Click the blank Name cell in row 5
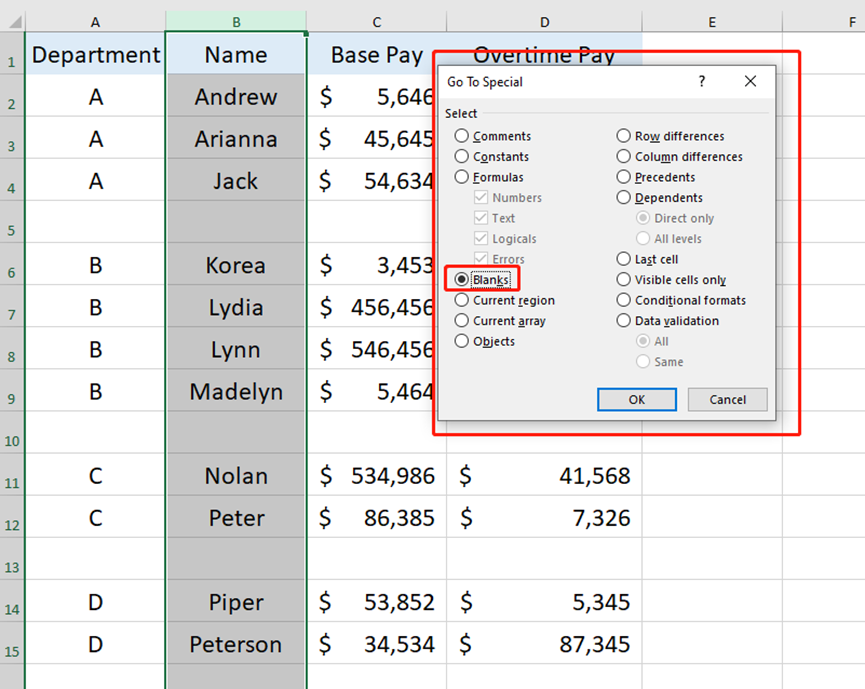The image size is (865, 689). pyautogui.click(x=236, y=222)
